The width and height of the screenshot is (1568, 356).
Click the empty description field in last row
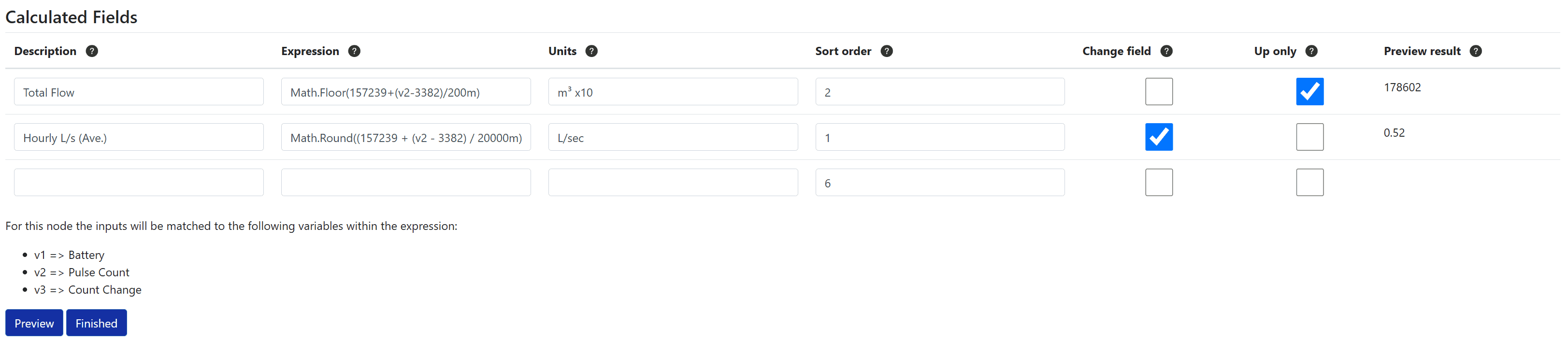139,183
